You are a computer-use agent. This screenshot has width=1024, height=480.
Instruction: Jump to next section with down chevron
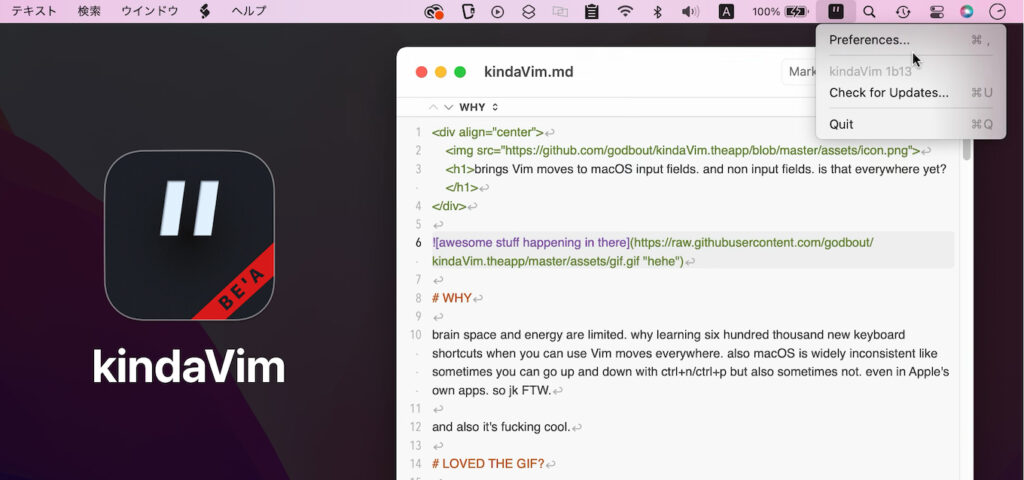449,107
